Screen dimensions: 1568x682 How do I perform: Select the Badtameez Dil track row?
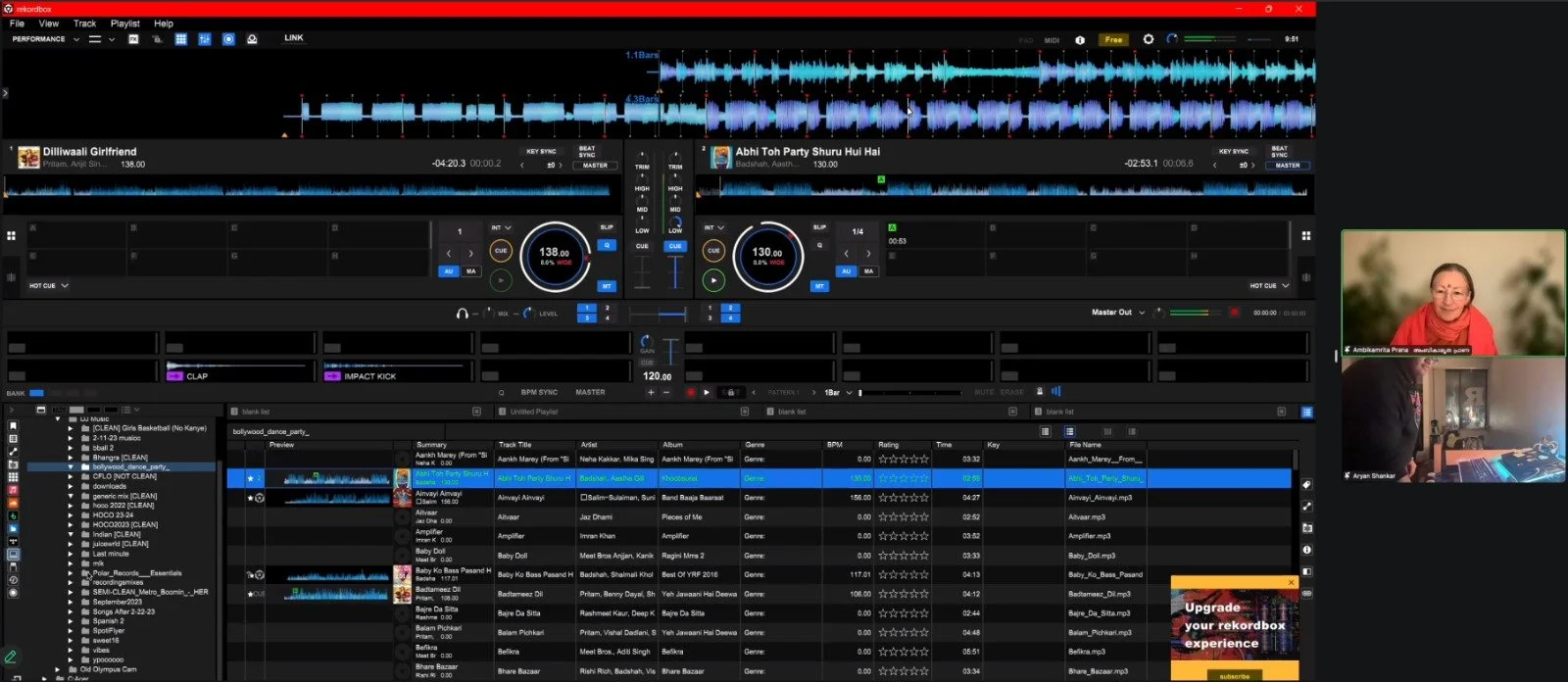[x=759, y=594]
